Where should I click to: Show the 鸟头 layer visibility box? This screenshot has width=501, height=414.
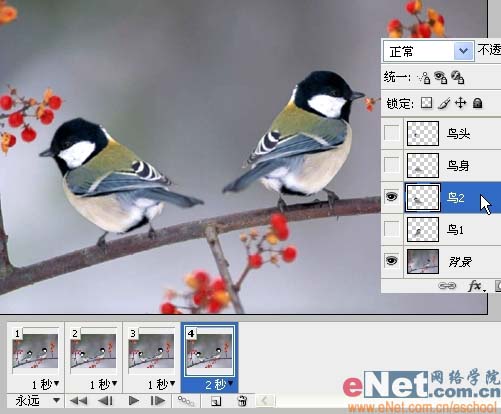pyautogui.click(x=392, y=133)
